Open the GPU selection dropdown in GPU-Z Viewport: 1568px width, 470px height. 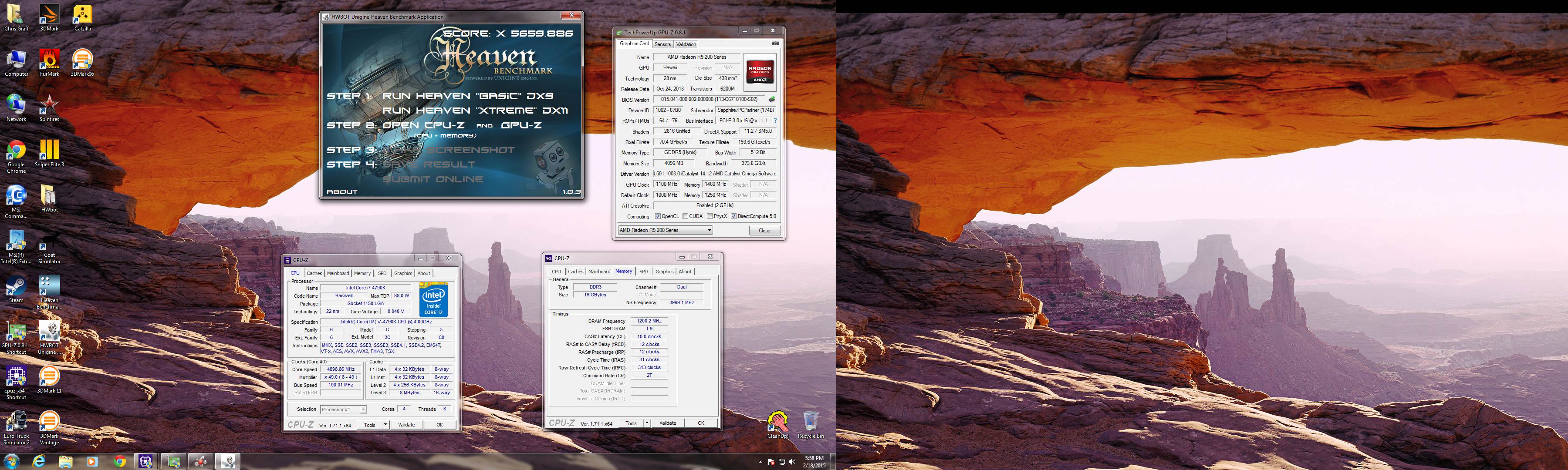[x=665, y=231]
